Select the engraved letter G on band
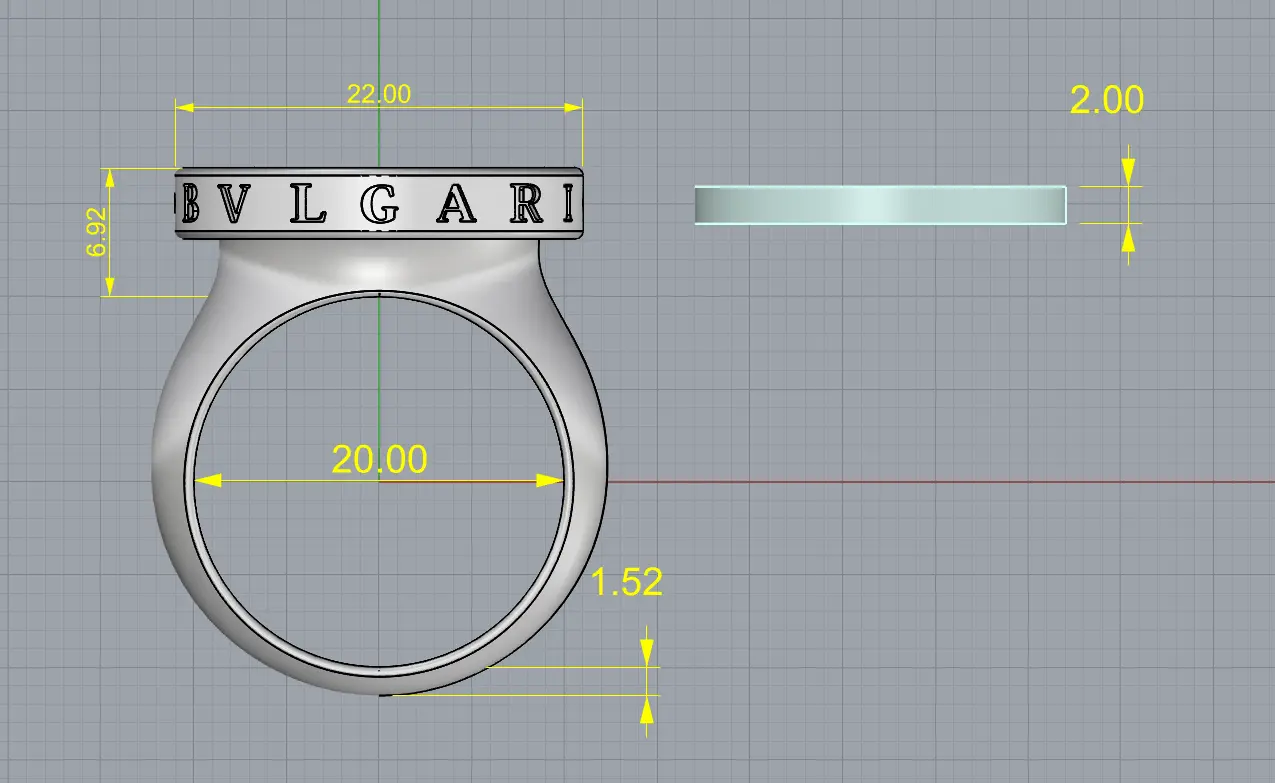The height and width of the screenshot is (783, 1275). point(380,205)
